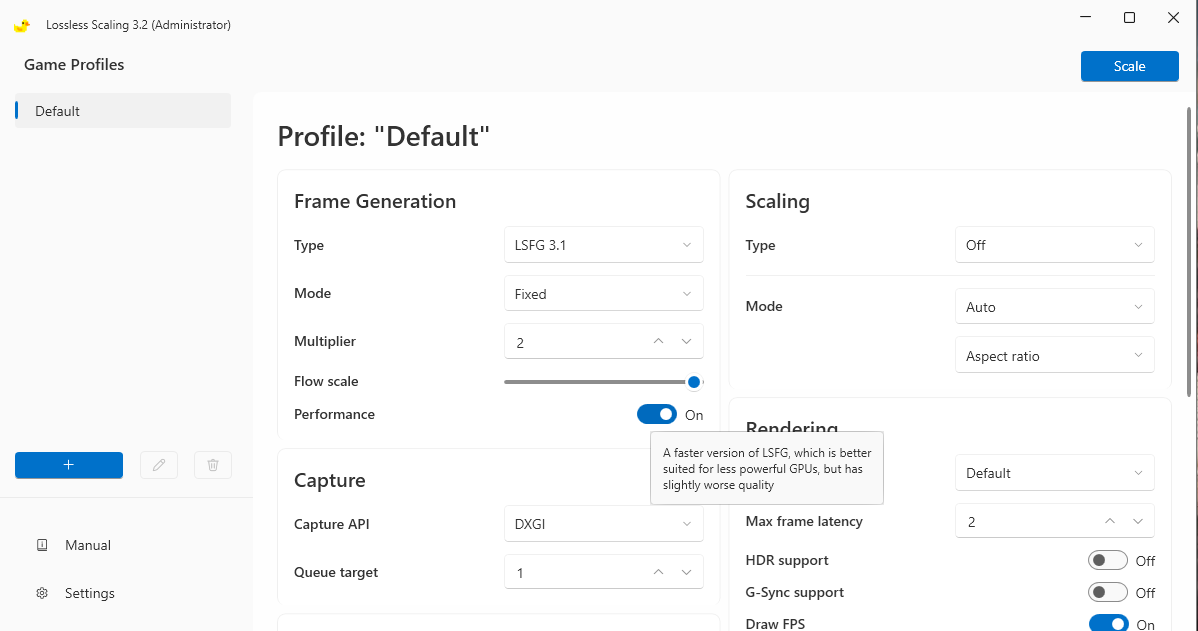
Task: Click the Frame Generation section heading
Action: [375, 201]
